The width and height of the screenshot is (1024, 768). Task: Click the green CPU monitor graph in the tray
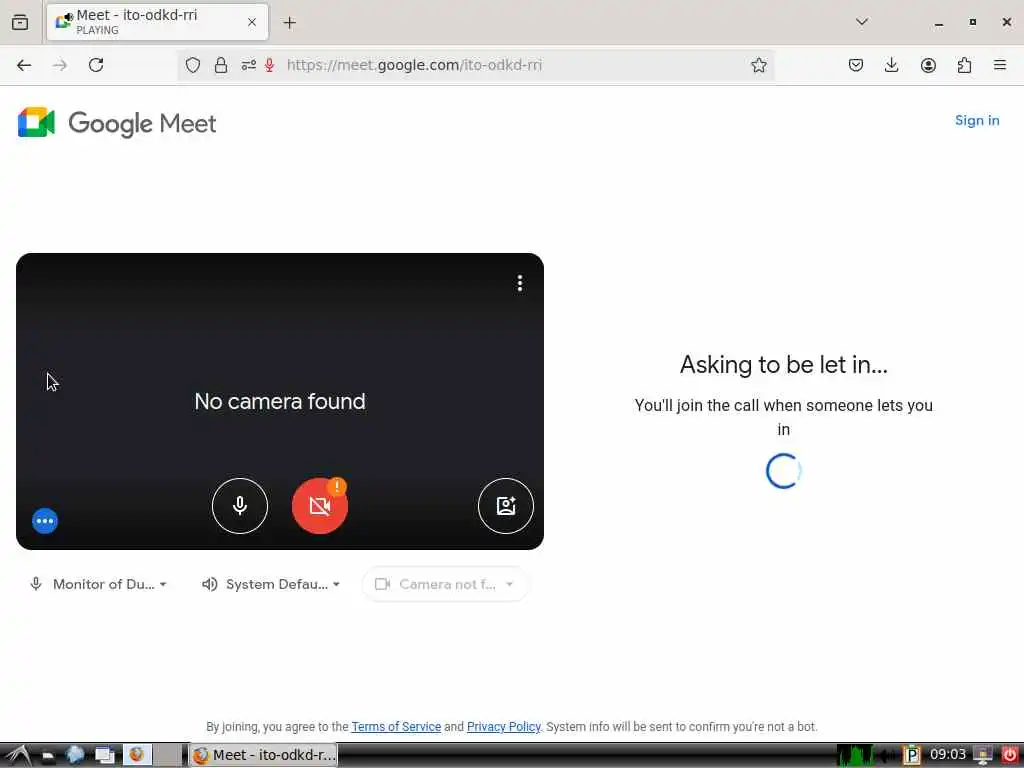click(x=855, y=755)
